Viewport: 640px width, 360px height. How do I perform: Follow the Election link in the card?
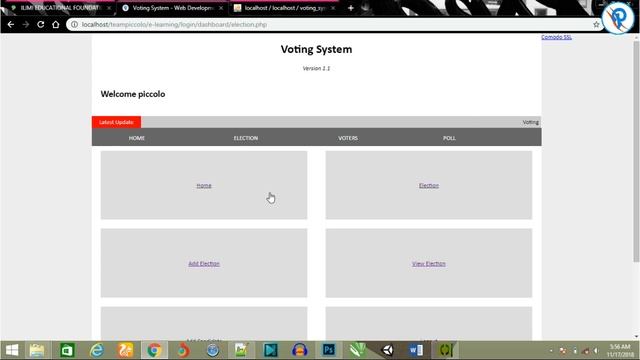pos(429,185)
